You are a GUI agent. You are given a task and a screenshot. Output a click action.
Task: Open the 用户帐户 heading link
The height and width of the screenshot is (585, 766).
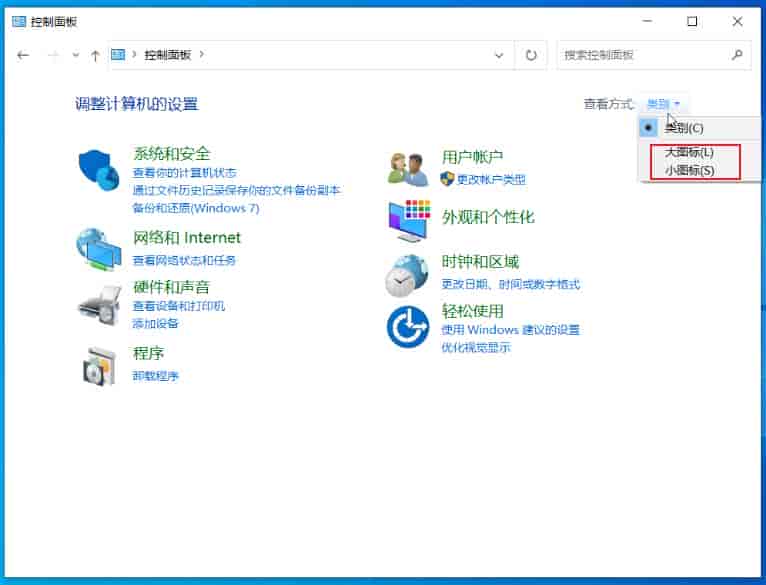click(472, 157)
